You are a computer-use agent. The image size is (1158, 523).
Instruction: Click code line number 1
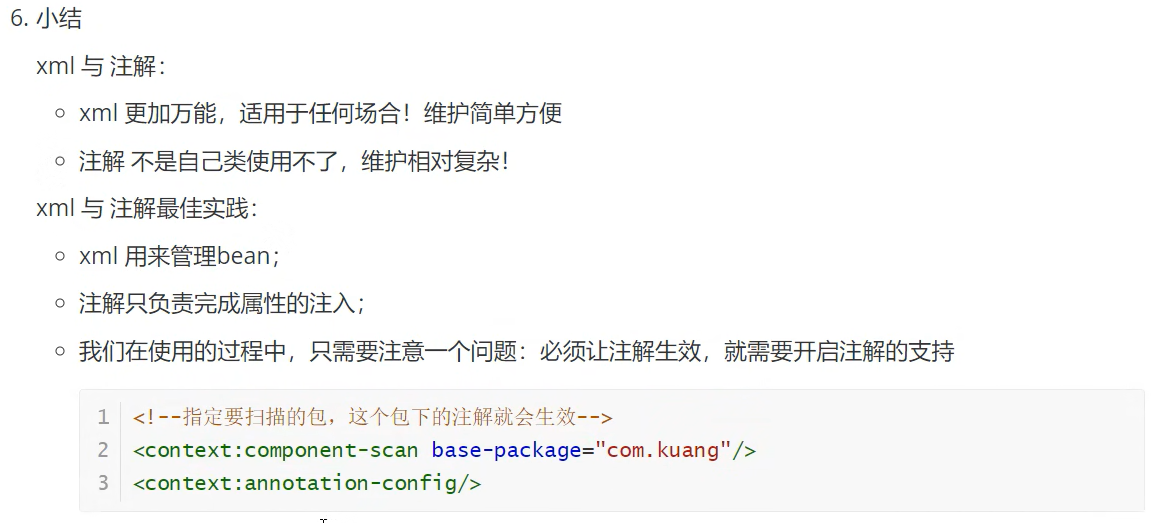tap(103, 417)
